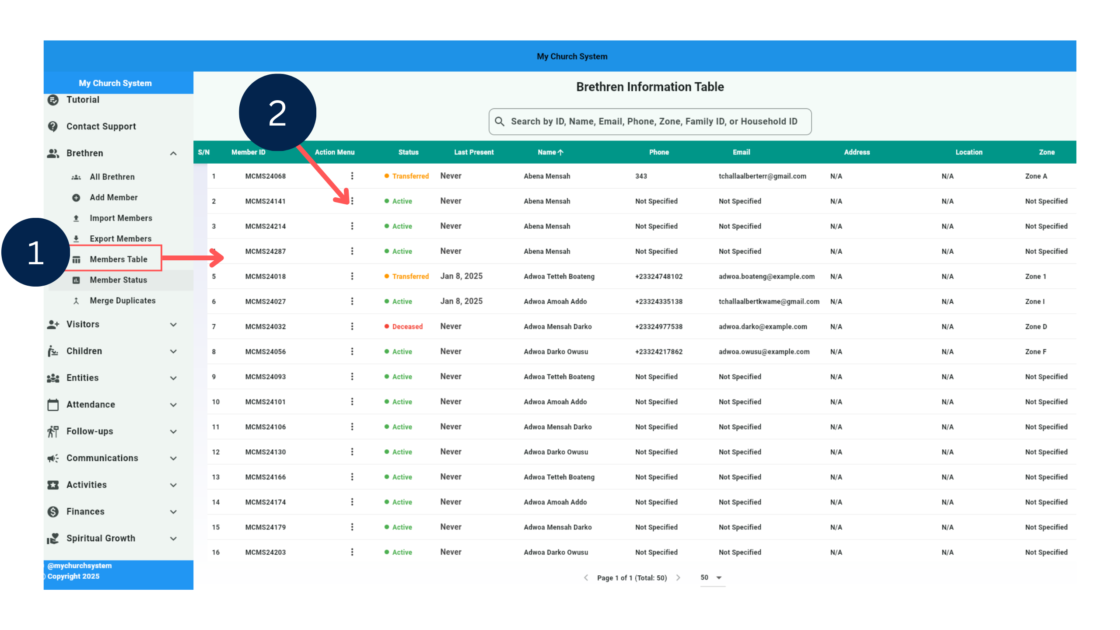This screenshot has width=1120, height=630.
Task: Sort by the Name column header
Action: pyautogui.click(x=550, y=153)
